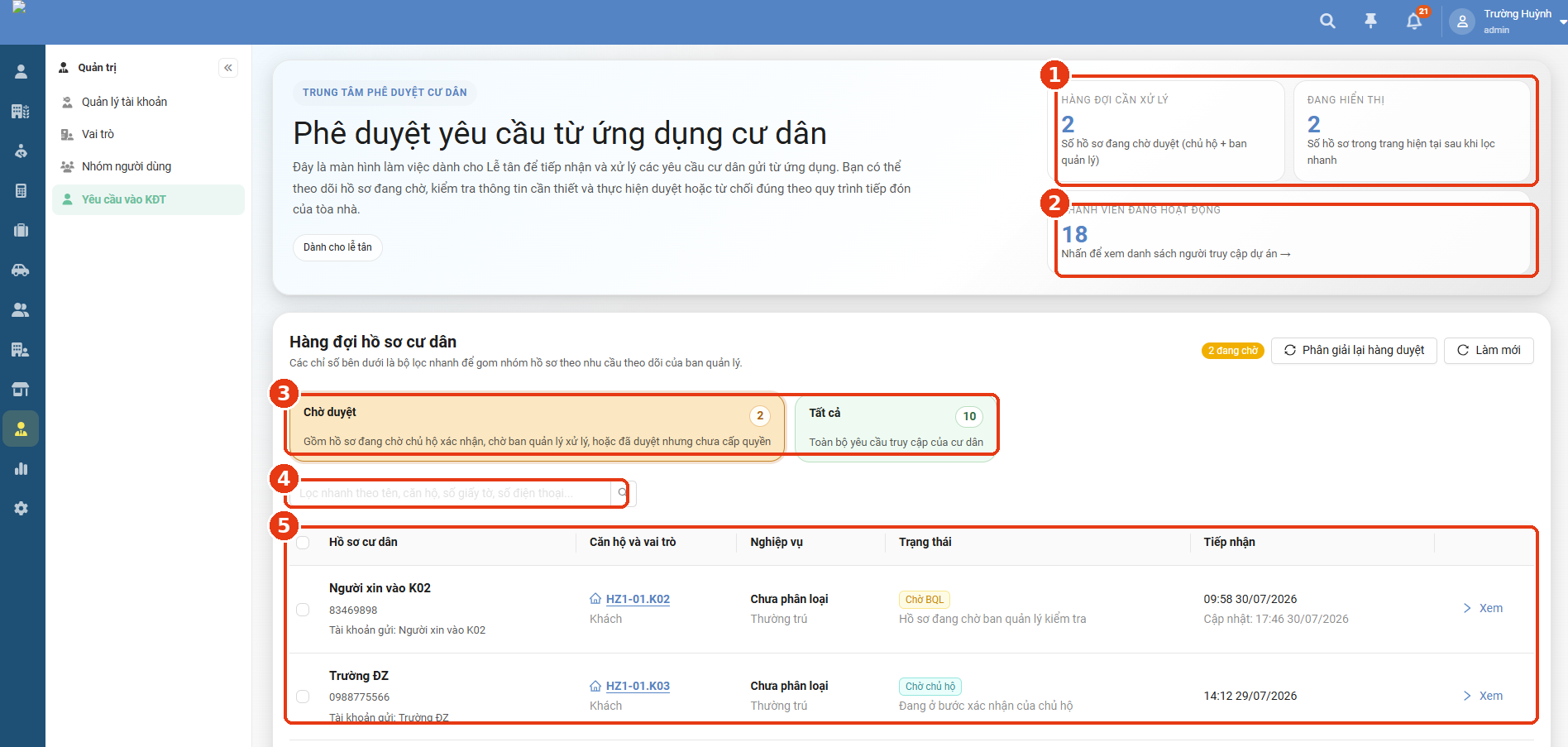Click the house icon next to HZ1-01.K02
This screenshot has width=1568, height=747.
point(595,599)
